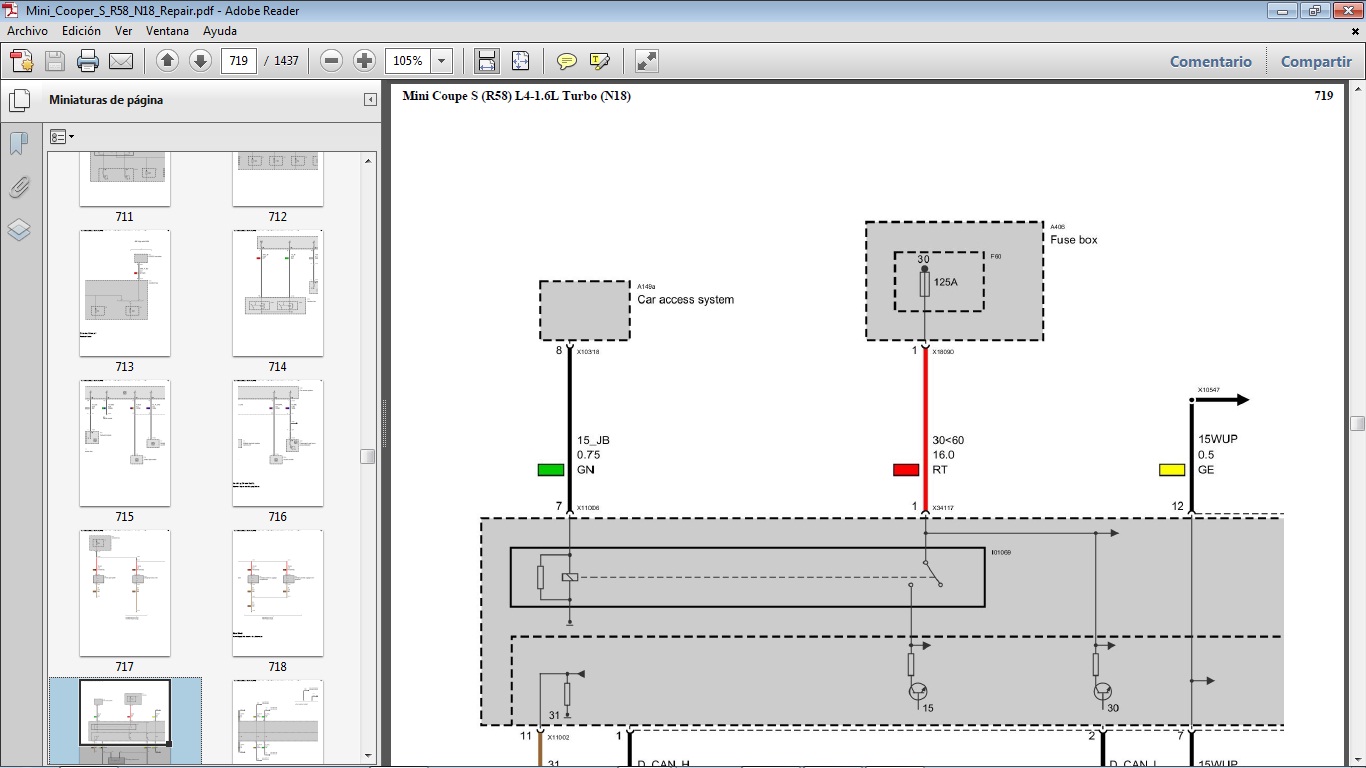Click the "15_JB" wire label

point(593,440)
